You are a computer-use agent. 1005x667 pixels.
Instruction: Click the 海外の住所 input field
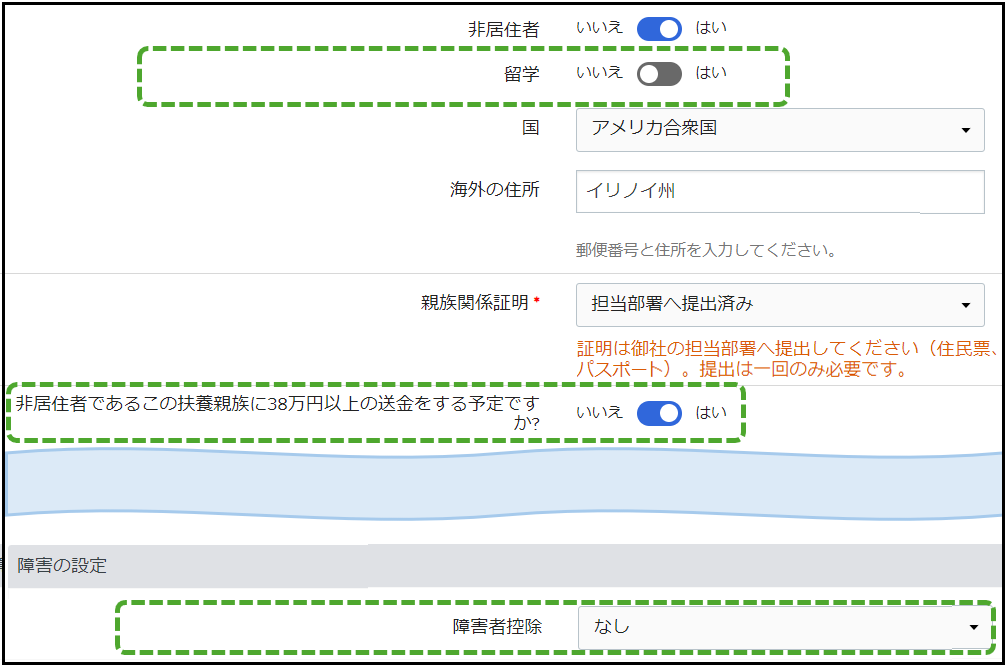click(x=780, y=192)
